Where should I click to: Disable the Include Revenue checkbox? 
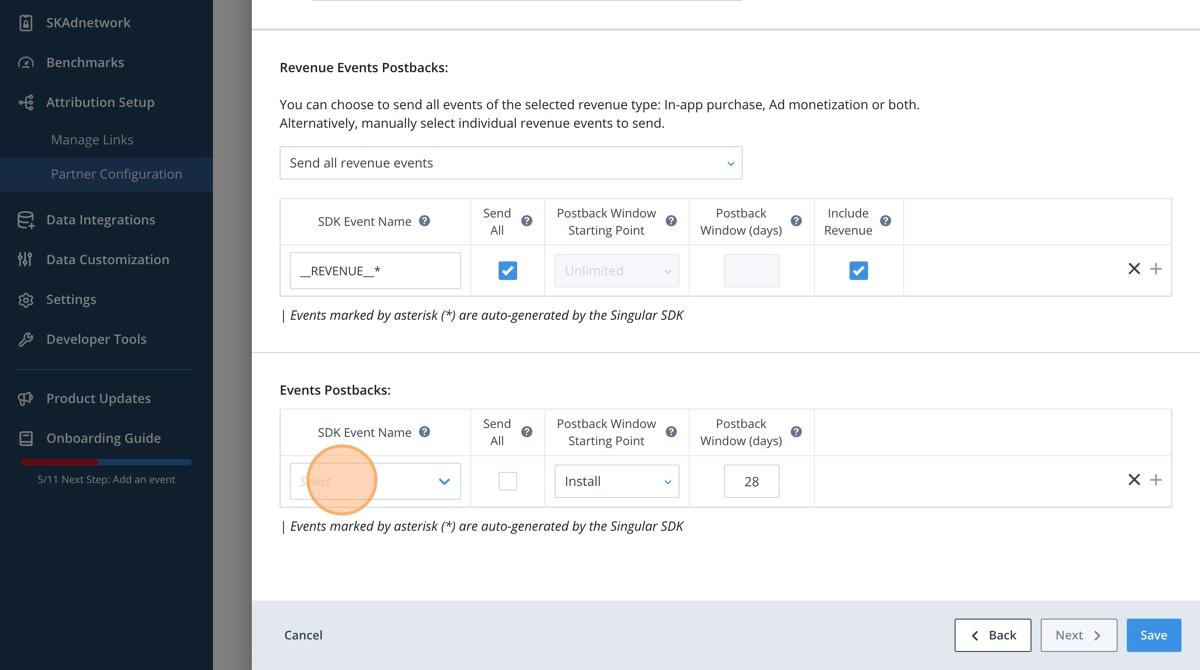[x=858, y=271]
